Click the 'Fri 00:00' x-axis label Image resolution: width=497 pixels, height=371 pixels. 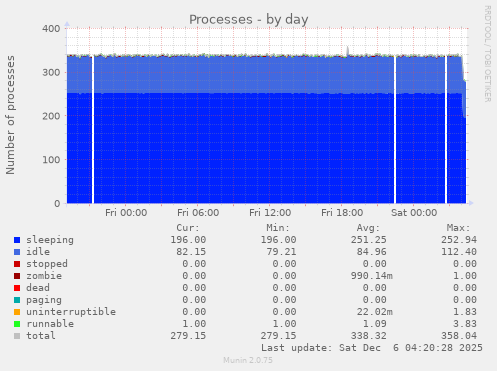(126, 213)
